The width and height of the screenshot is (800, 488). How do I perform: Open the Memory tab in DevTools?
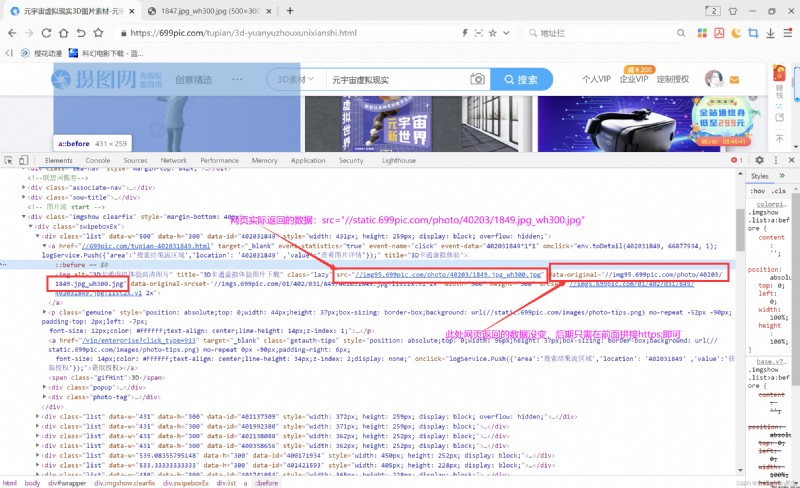coord(264,160)
